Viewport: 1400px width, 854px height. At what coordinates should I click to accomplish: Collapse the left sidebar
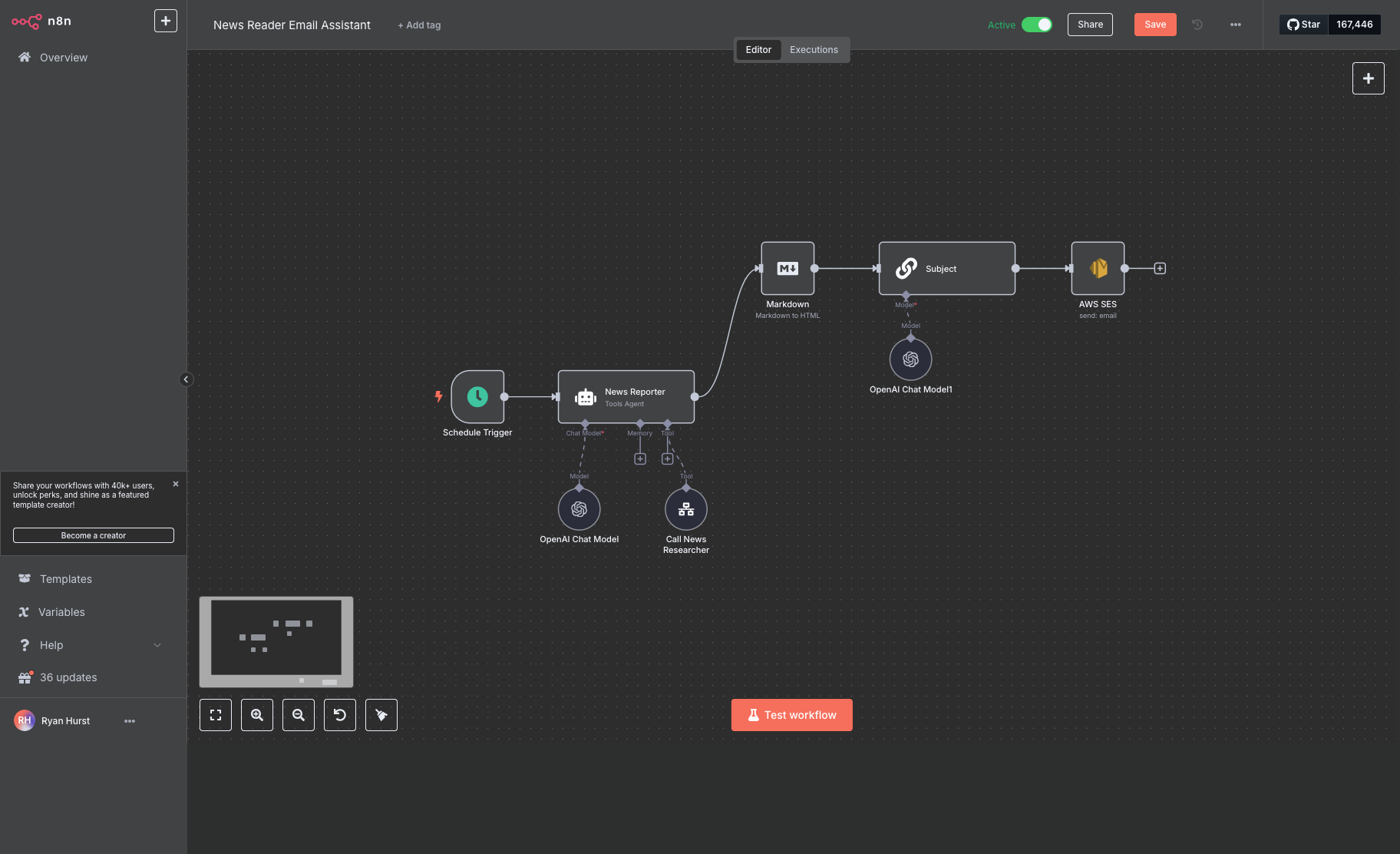[186, 379]
